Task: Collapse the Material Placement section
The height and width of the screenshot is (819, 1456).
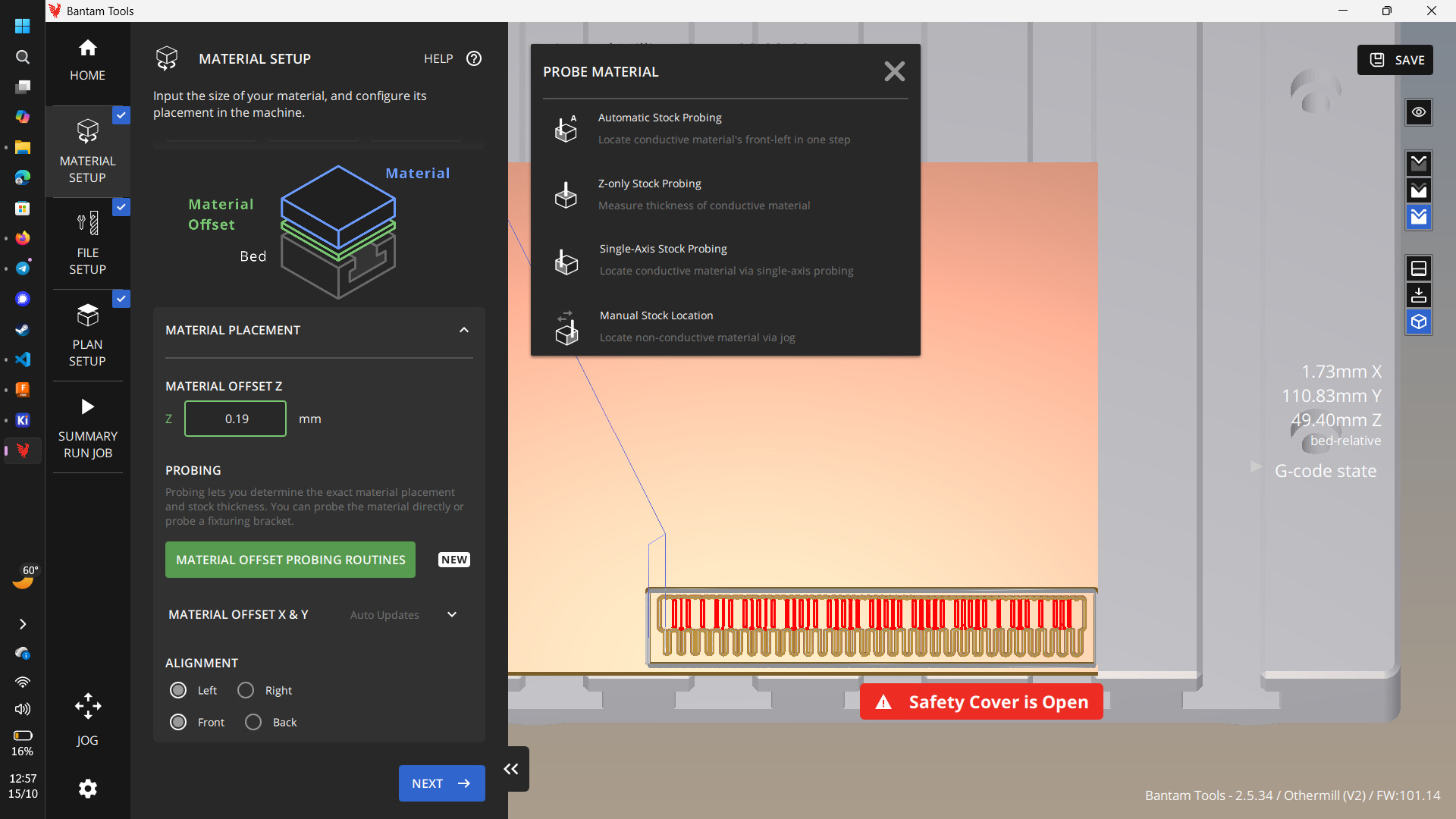Action: point(464,330)
